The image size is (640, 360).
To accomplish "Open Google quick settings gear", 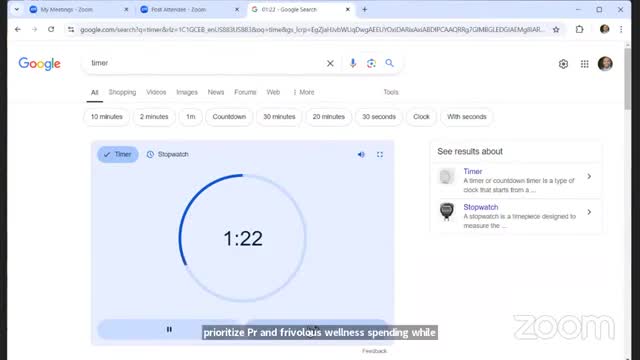I will click(x=563, y=64).
